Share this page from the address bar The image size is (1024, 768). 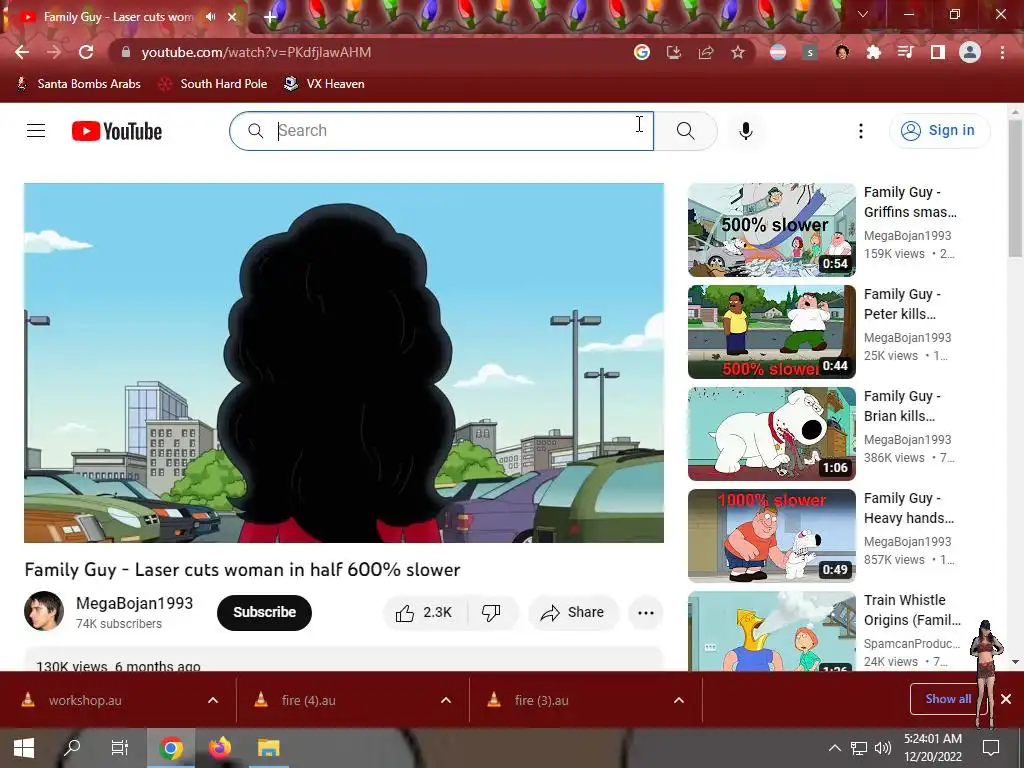[706, 52]
